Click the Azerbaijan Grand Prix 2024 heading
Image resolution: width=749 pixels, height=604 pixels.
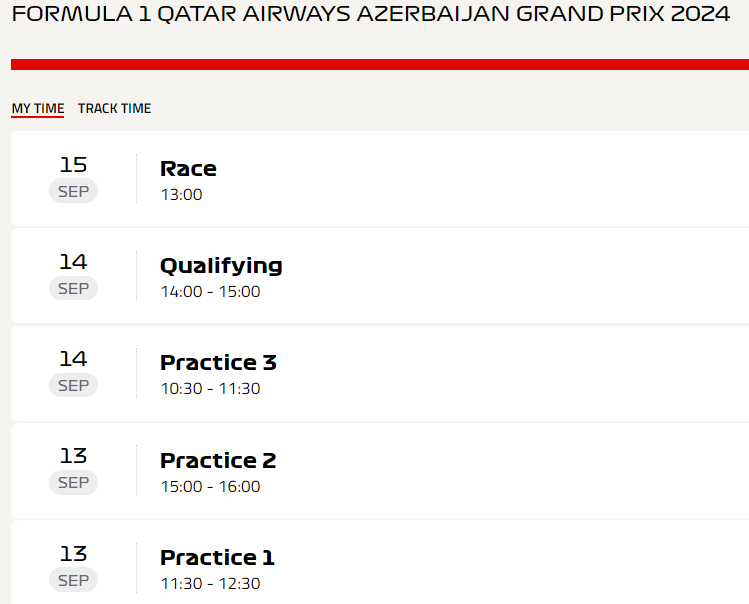[371, 14]
